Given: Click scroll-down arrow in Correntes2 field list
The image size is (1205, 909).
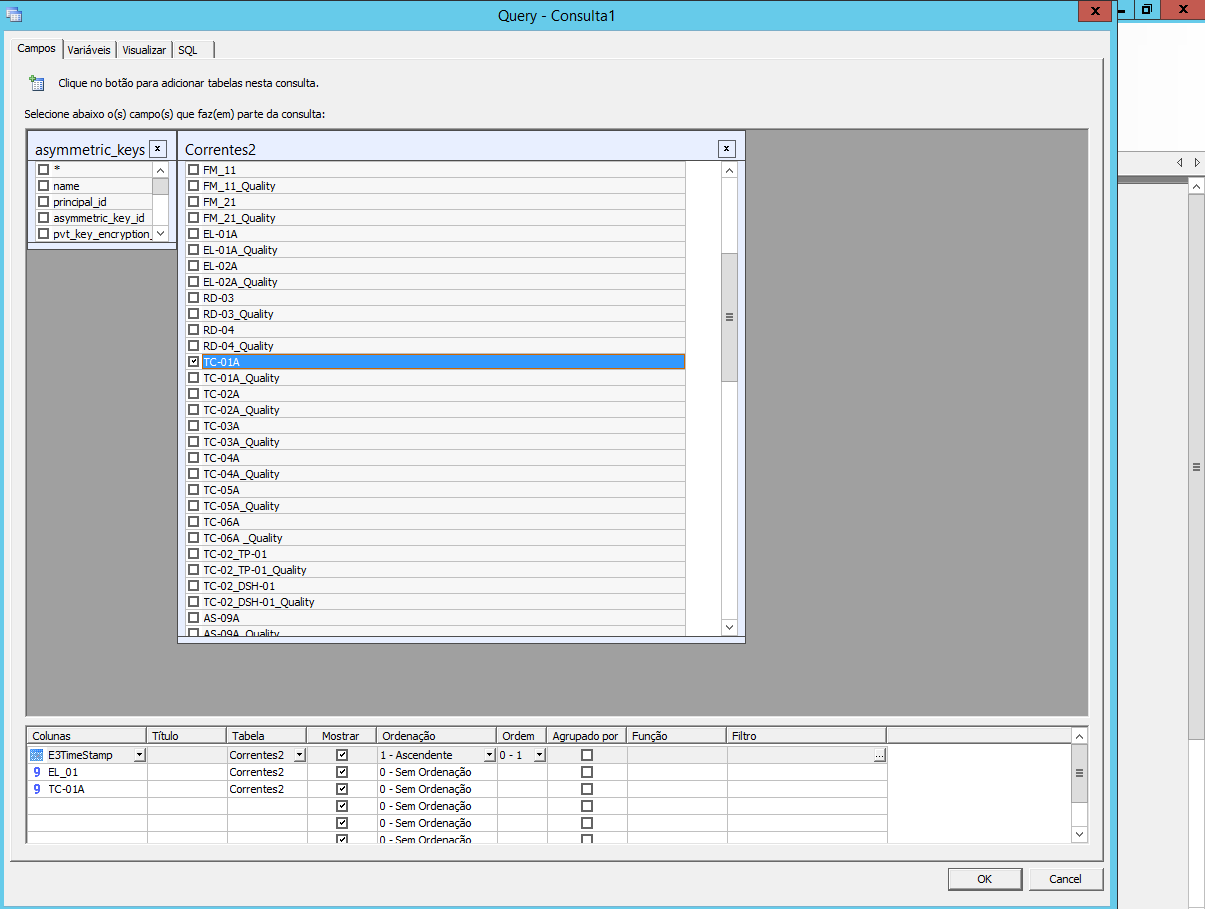Looking at the screenshot, I should [729, 627].
